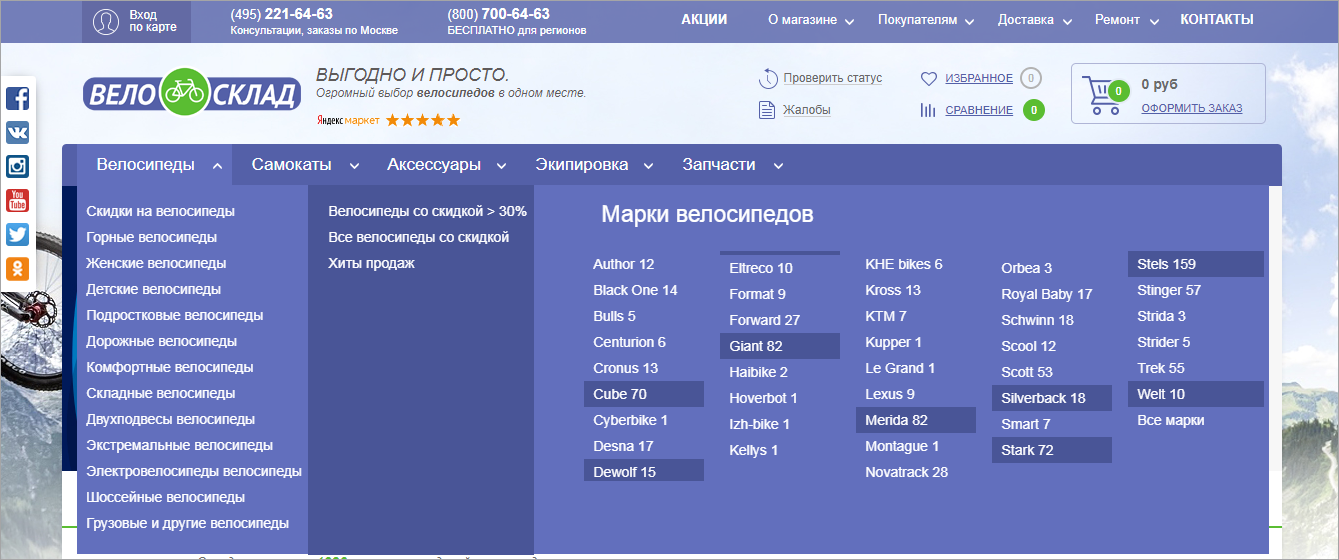Select the Cube 70 brand
Image resolution: width=1339 pixels, height=560 pixels.
644,394
